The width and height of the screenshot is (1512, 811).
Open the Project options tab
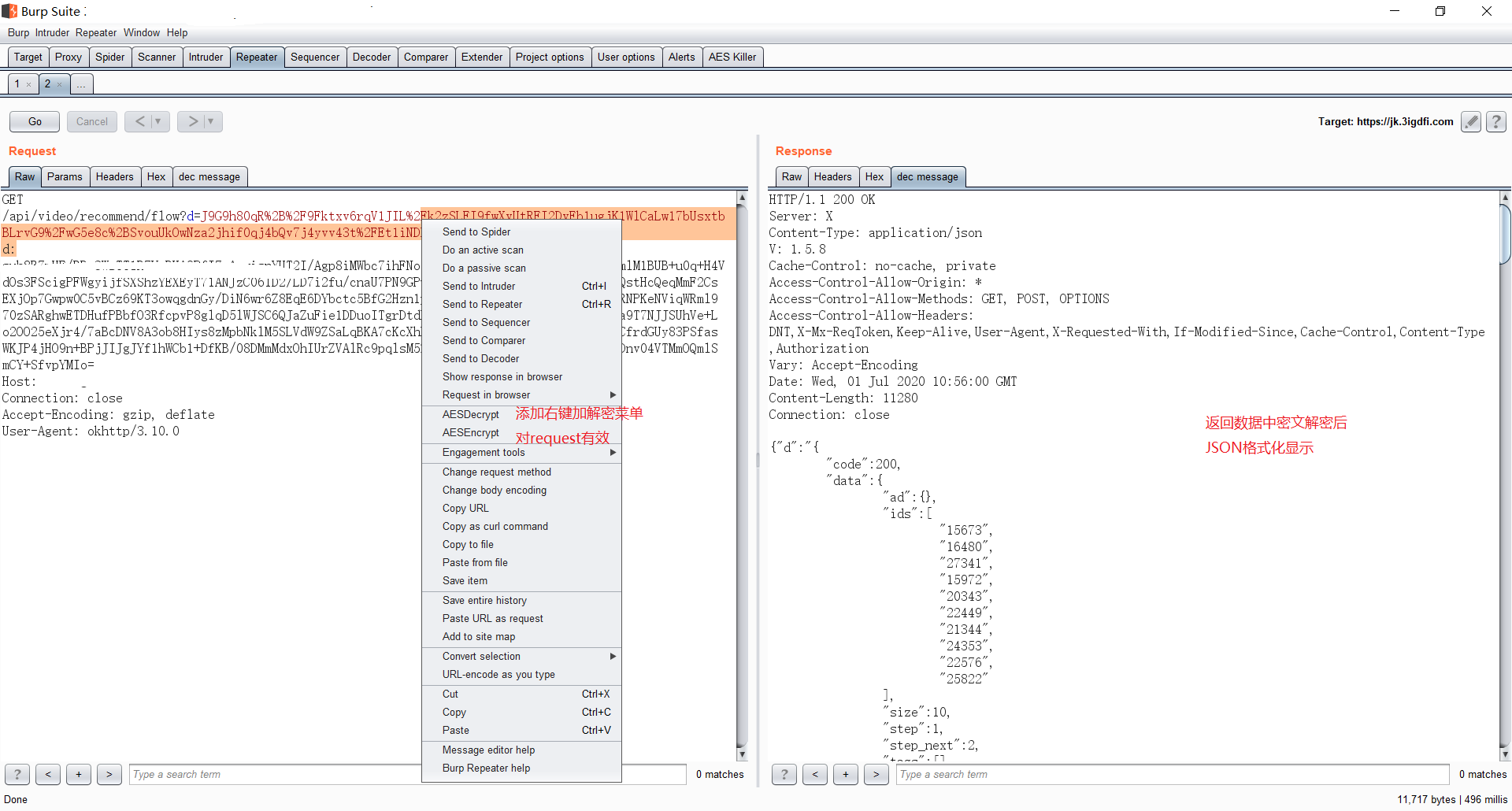(x=550, y=57)
